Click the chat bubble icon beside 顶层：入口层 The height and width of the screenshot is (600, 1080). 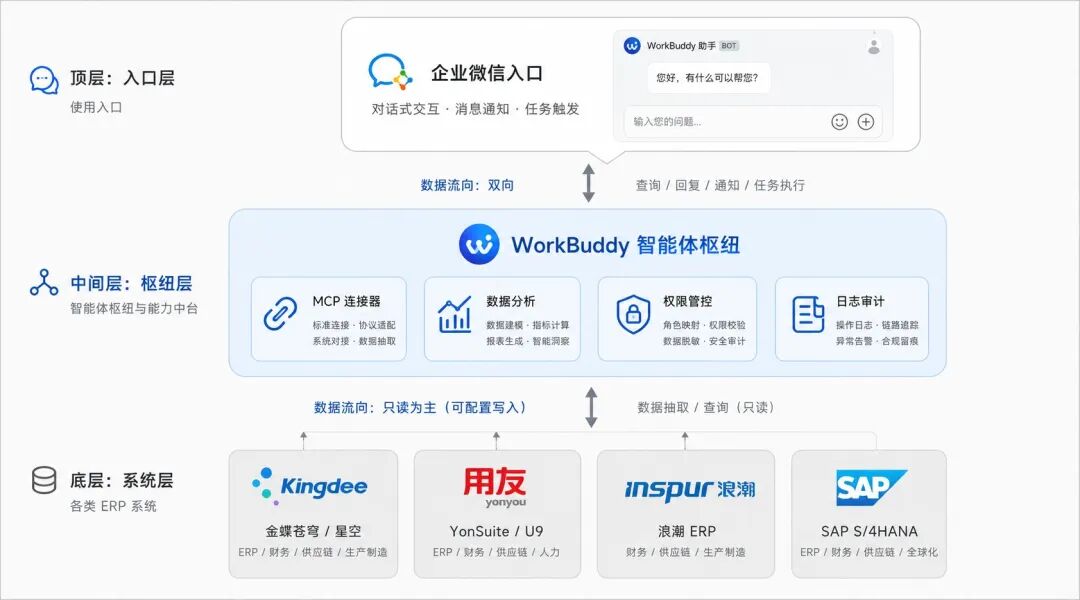point(44,80)
